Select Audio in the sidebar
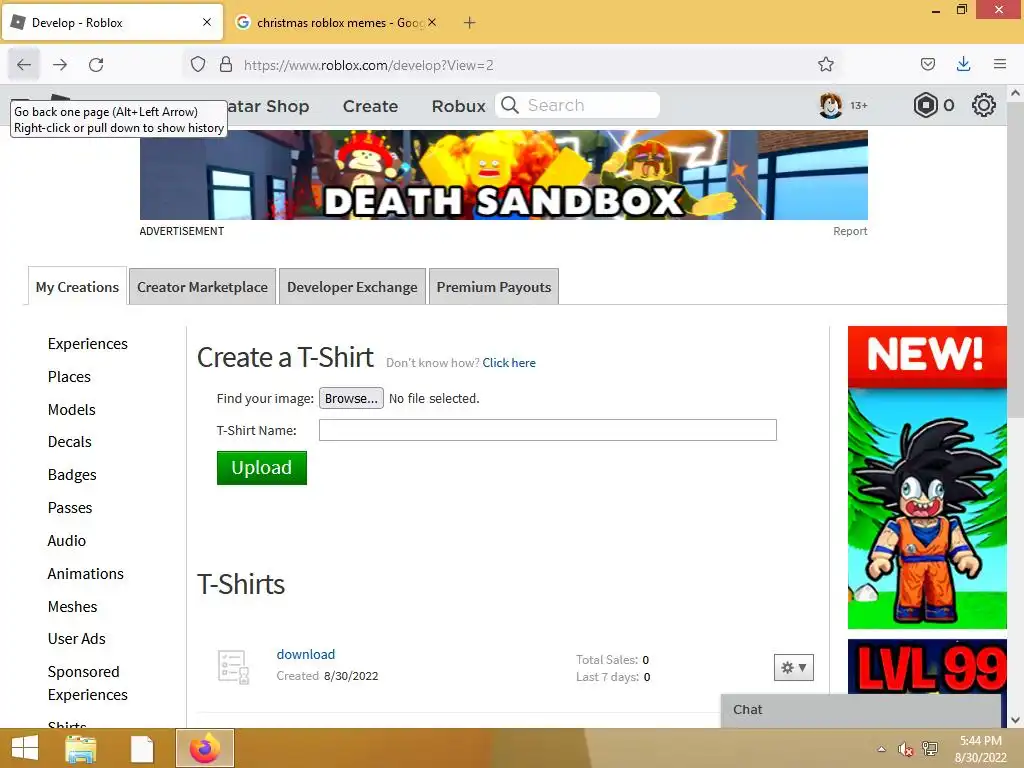 67,541
